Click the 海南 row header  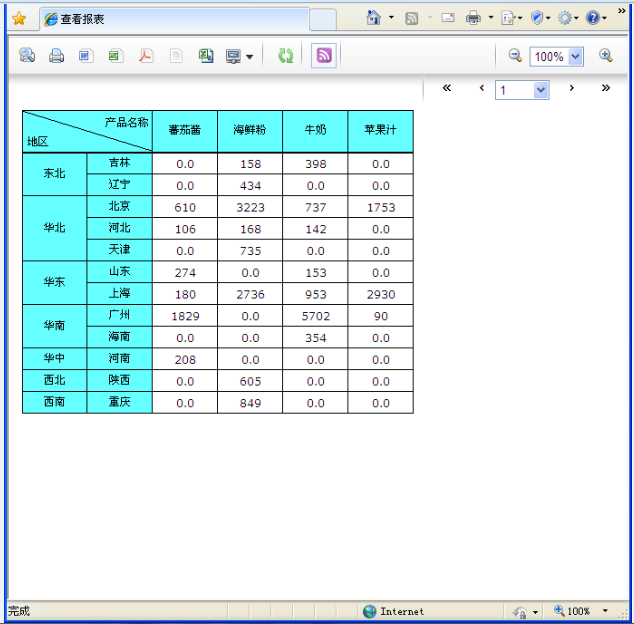tap(119, 337)
